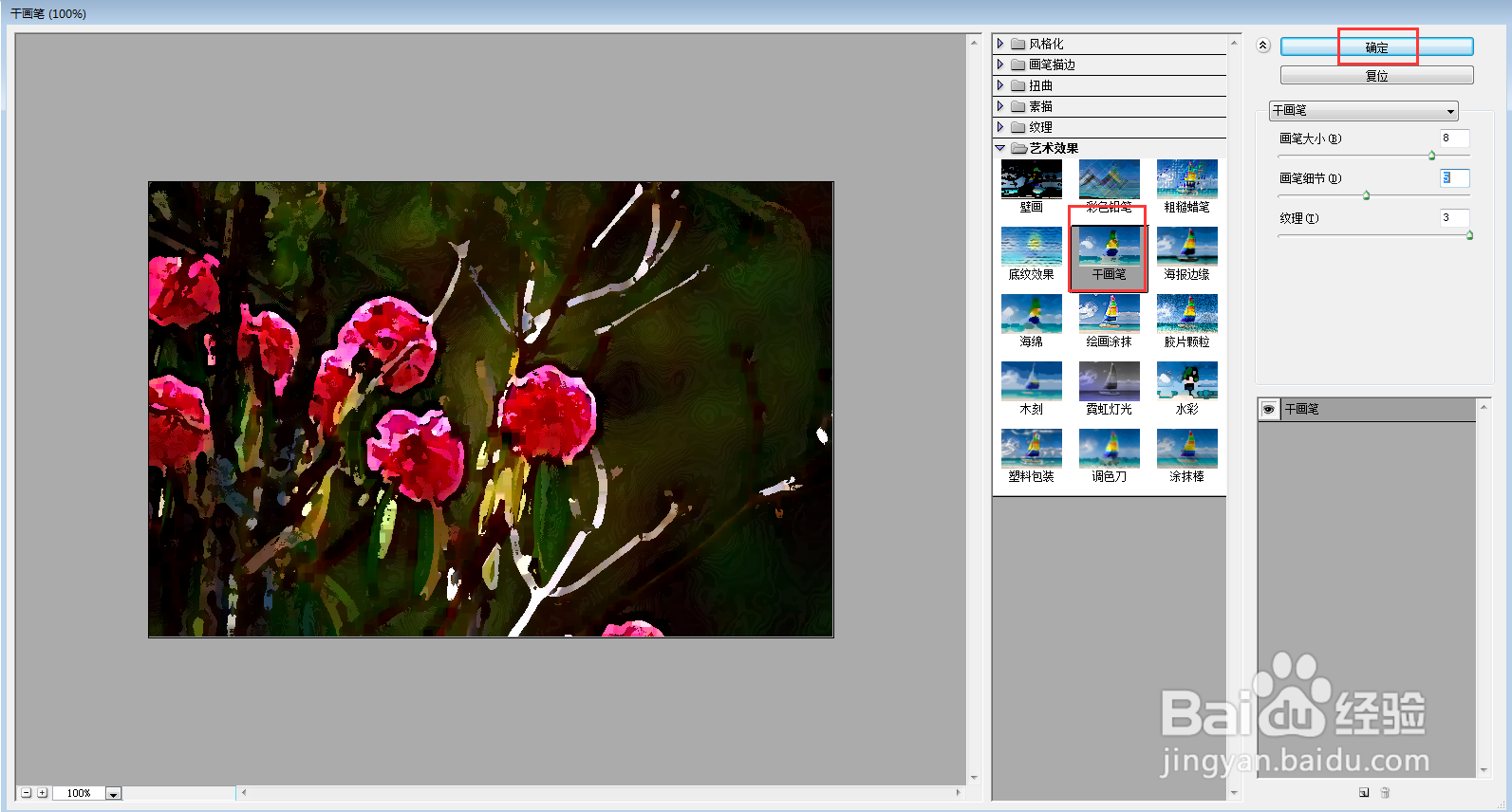Click the new effect layer icon
The image size is (1512, 812).
click(1364, 792)
